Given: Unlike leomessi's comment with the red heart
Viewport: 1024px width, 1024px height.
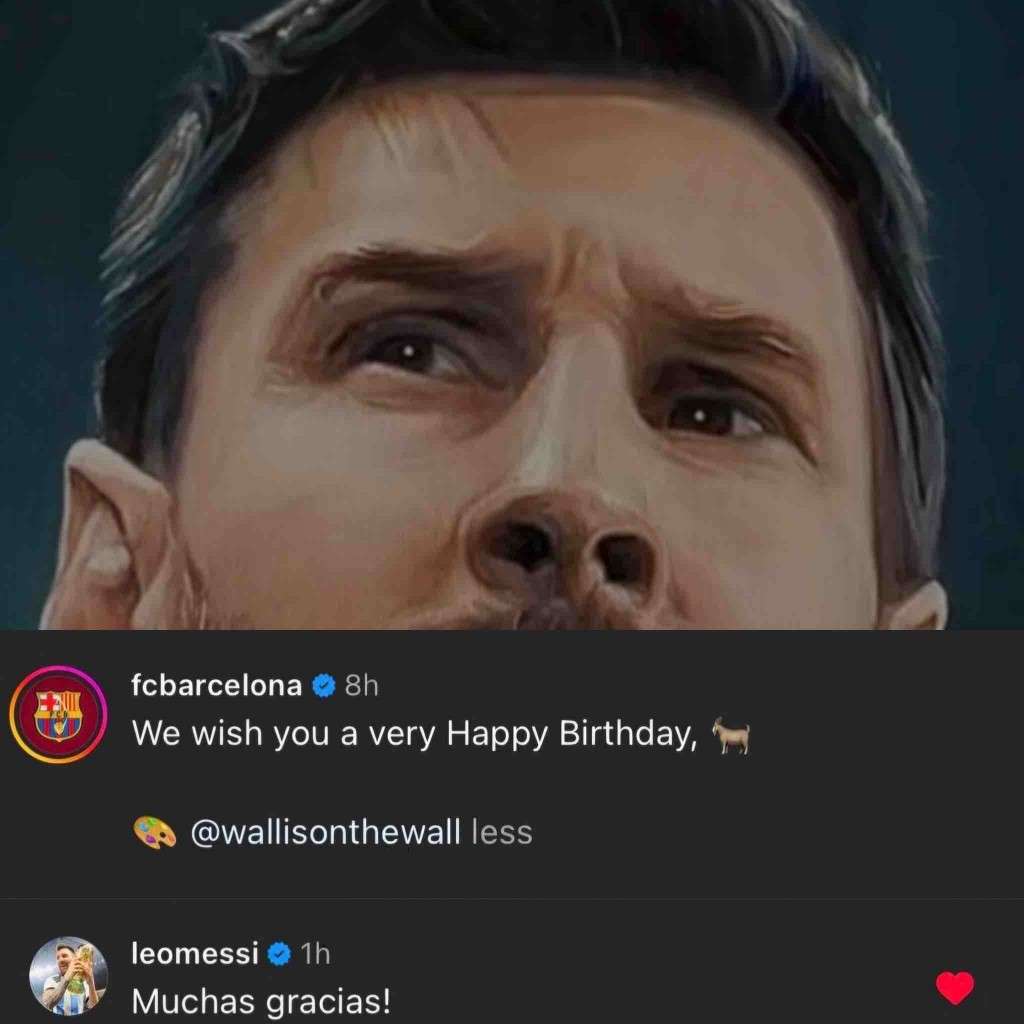Looking at the screenshot, I should pyautogui.click(x=954, y=988).
